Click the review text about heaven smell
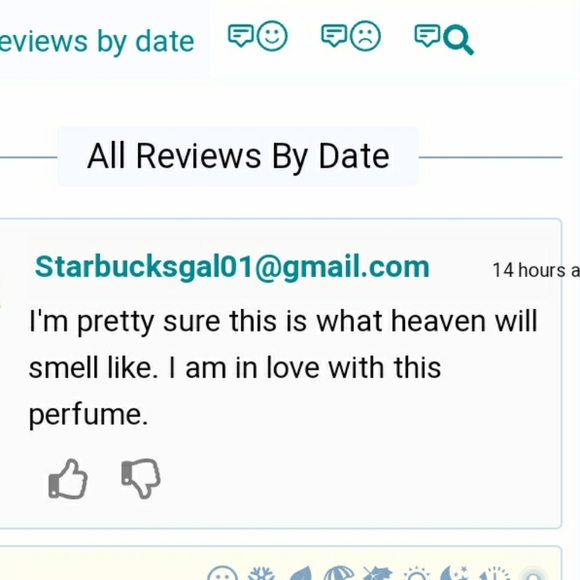The image size is (580, 580). (x=283, y=368)
